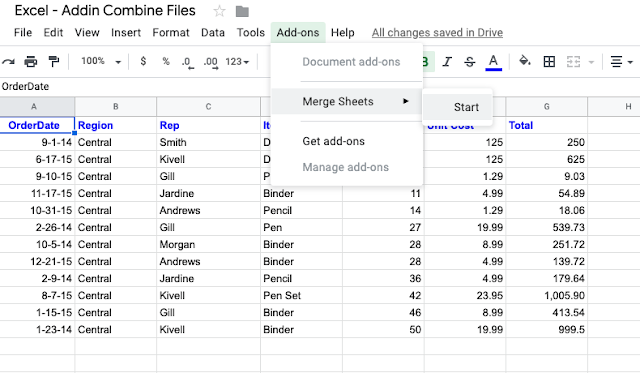640x373 pixels.
Task: Click All changes saved in Drive link
Action: [x=437, y=33]
